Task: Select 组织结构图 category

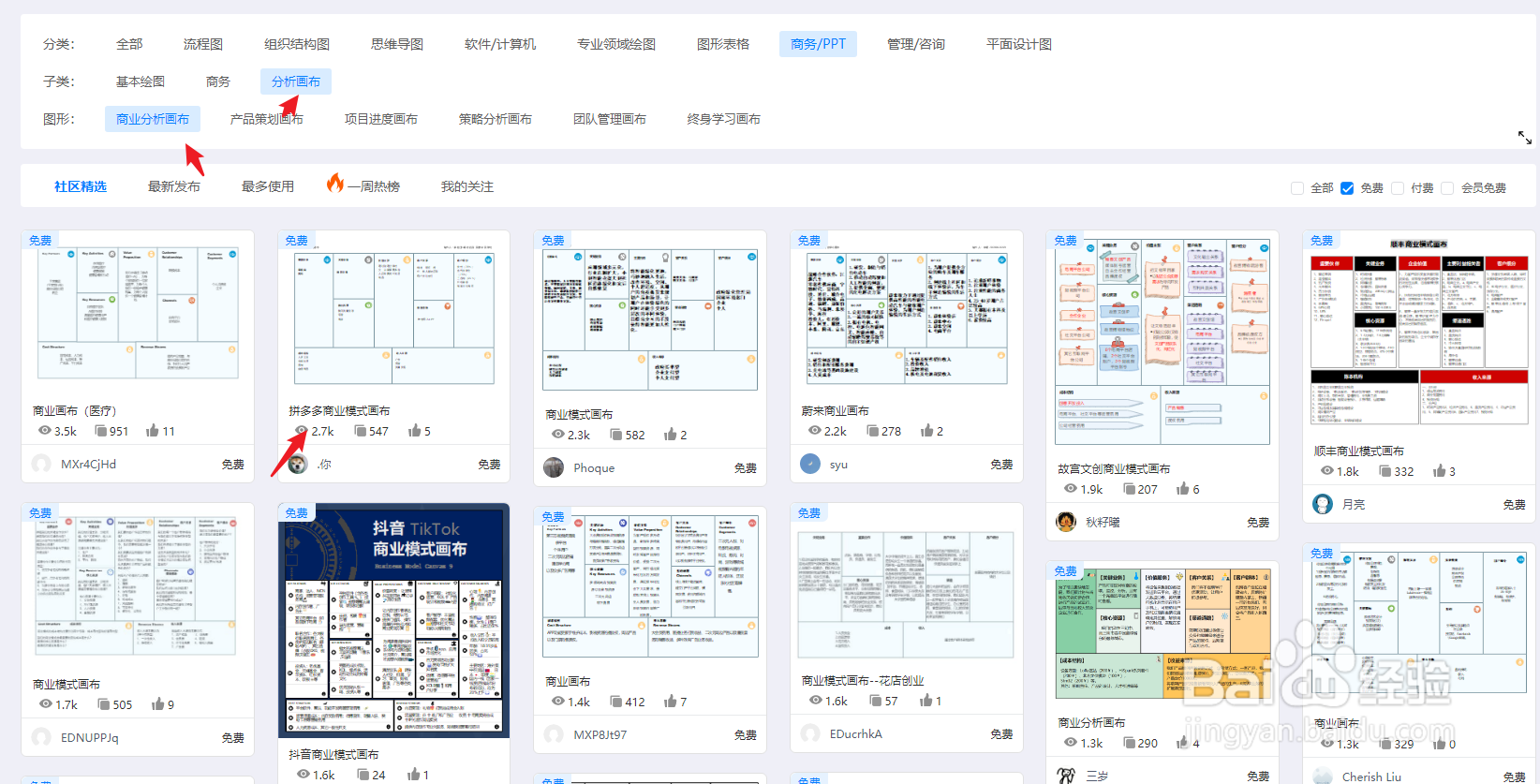Action: click(x=297, y=44)
